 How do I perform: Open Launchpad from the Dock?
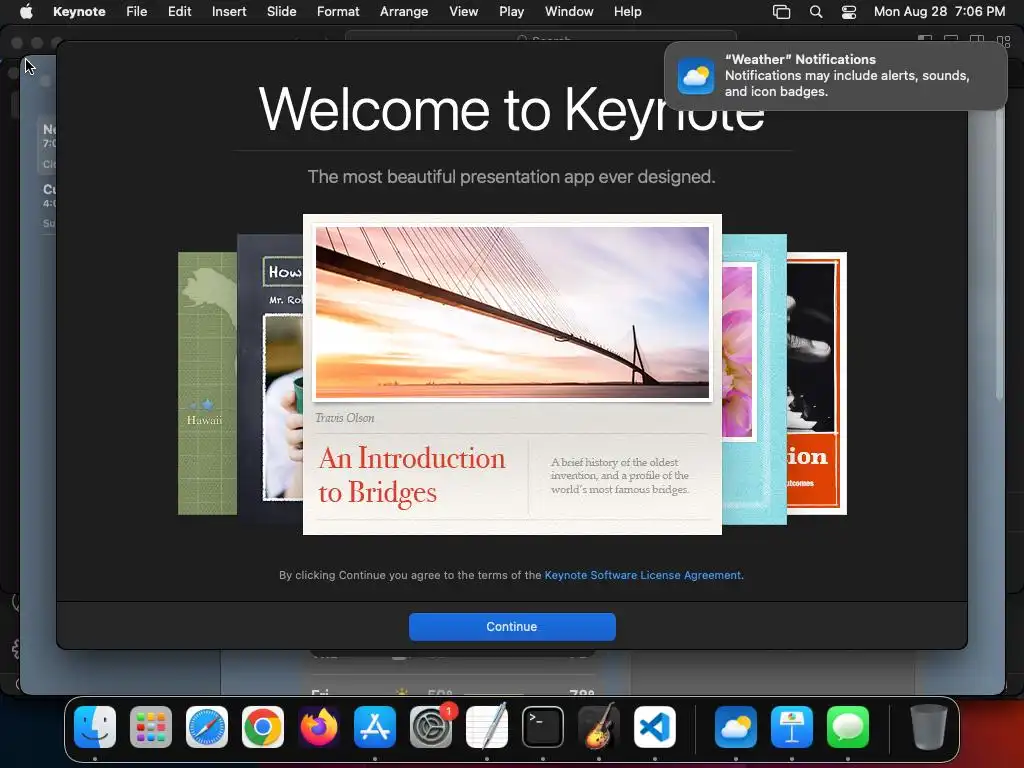151,727
